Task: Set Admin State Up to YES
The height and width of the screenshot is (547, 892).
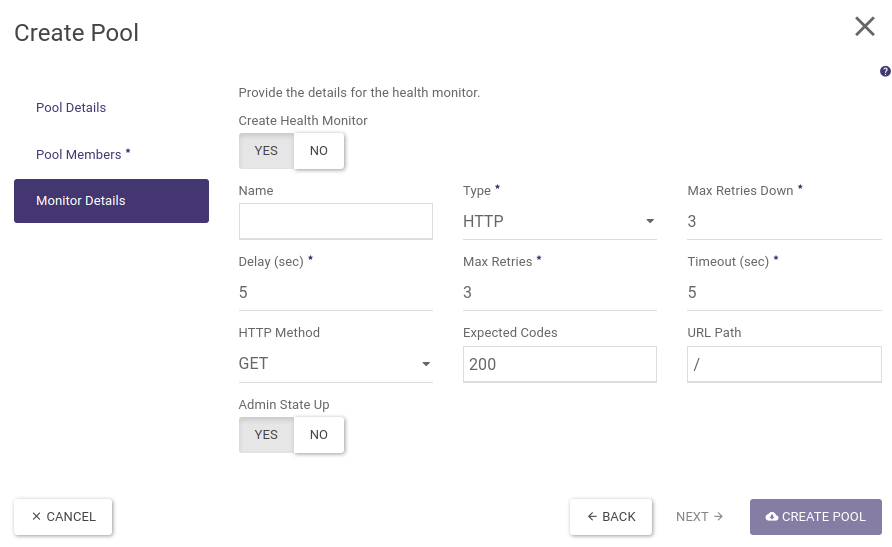Action: coord(266,435)
